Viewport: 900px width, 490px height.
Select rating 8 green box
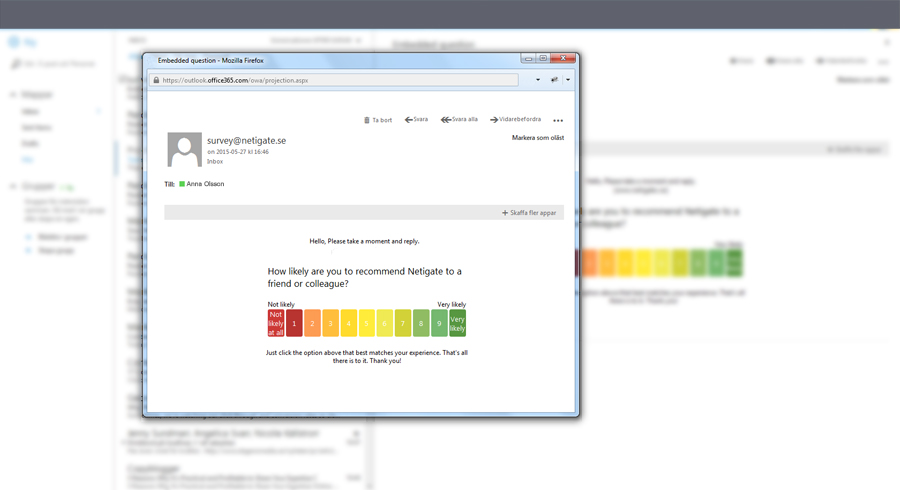tap(421, 323)
